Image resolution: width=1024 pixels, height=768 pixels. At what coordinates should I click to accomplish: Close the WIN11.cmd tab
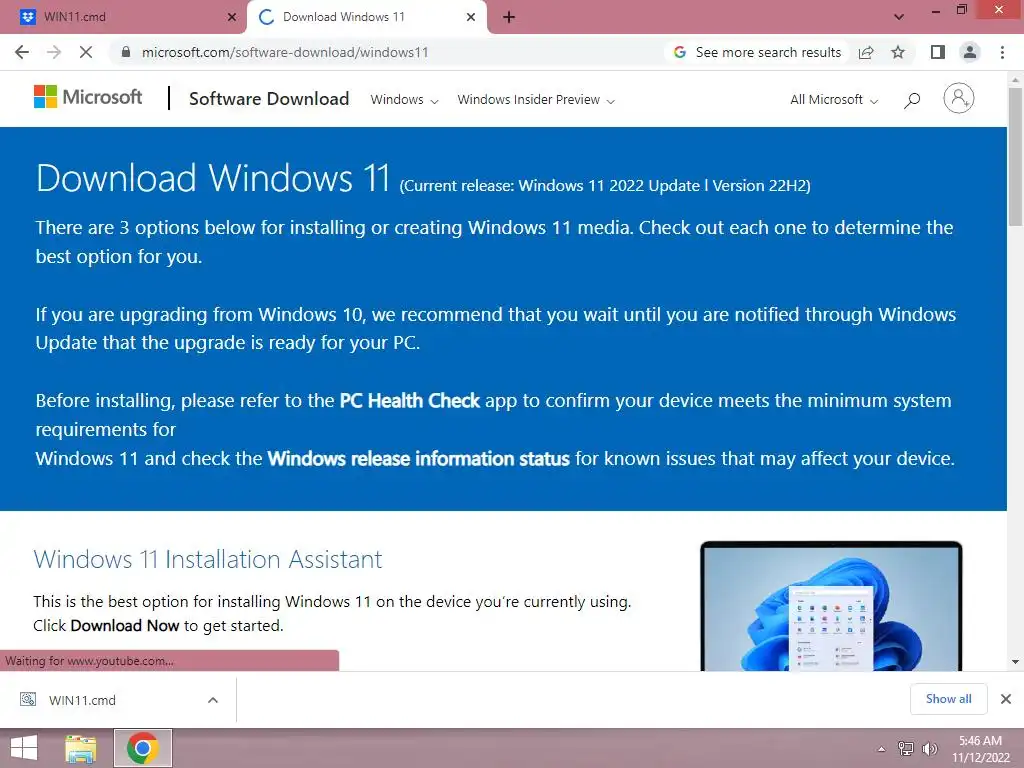click(x=232, y=17)
